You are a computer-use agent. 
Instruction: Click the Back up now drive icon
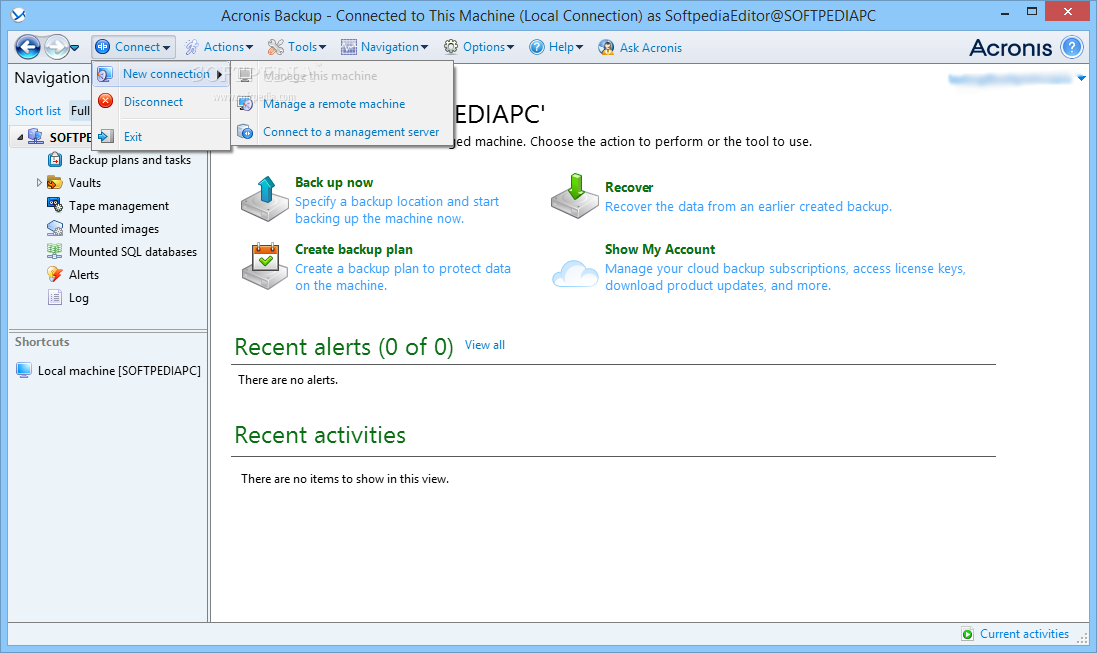[264, 199]
